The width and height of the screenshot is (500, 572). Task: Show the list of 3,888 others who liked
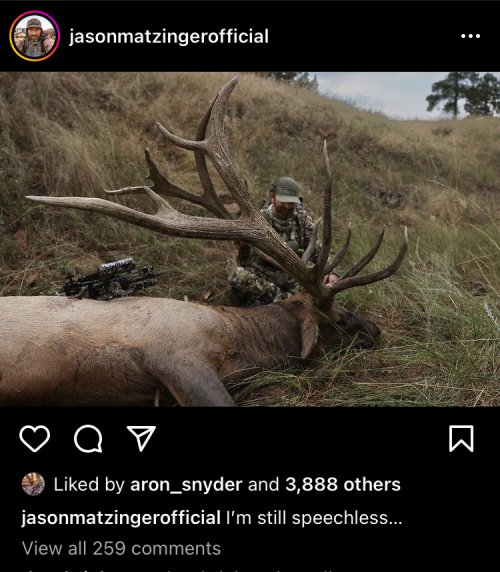coord(343,484)
